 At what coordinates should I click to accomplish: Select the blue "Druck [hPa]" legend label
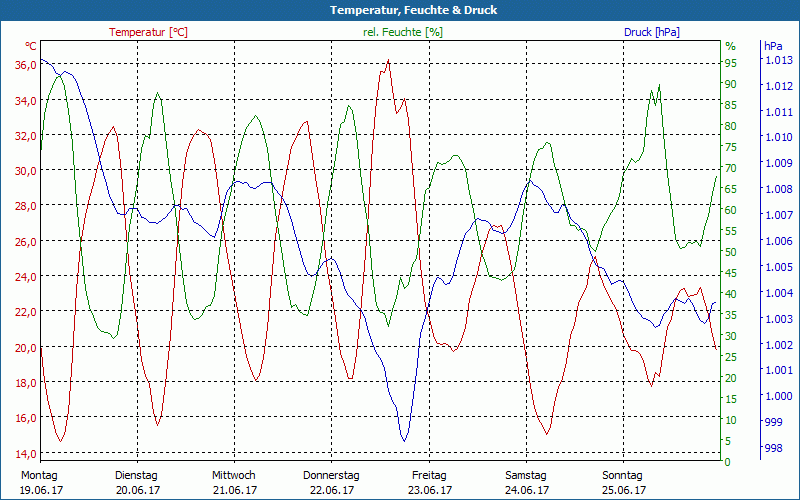(x=652, y=32)
